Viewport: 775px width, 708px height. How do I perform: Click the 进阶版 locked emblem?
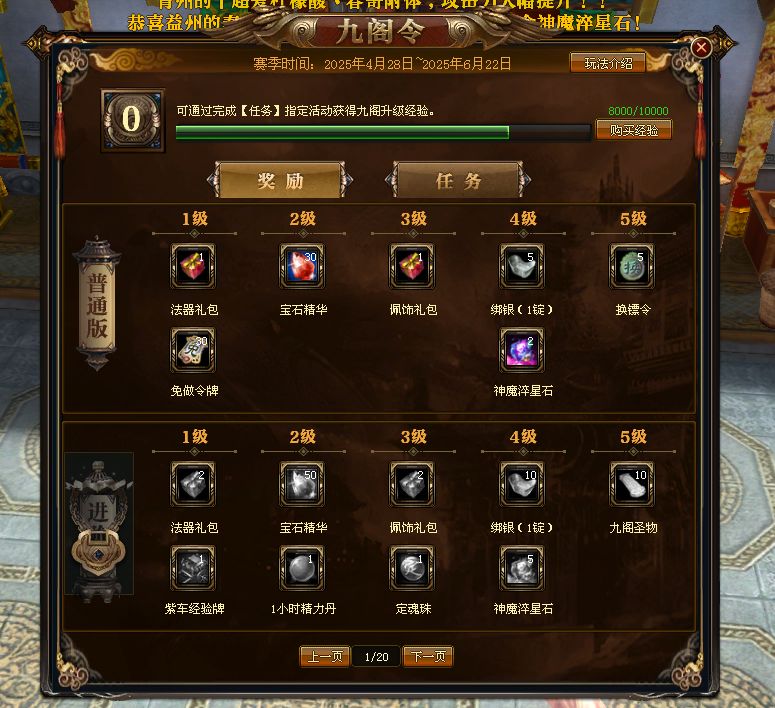coord(99,524)
